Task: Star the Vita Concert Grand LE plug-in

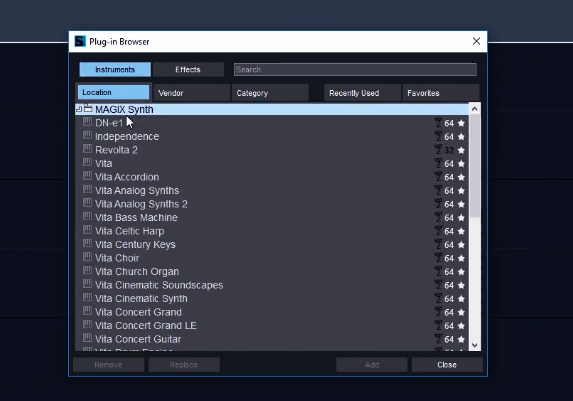Action: coord(461,326)
